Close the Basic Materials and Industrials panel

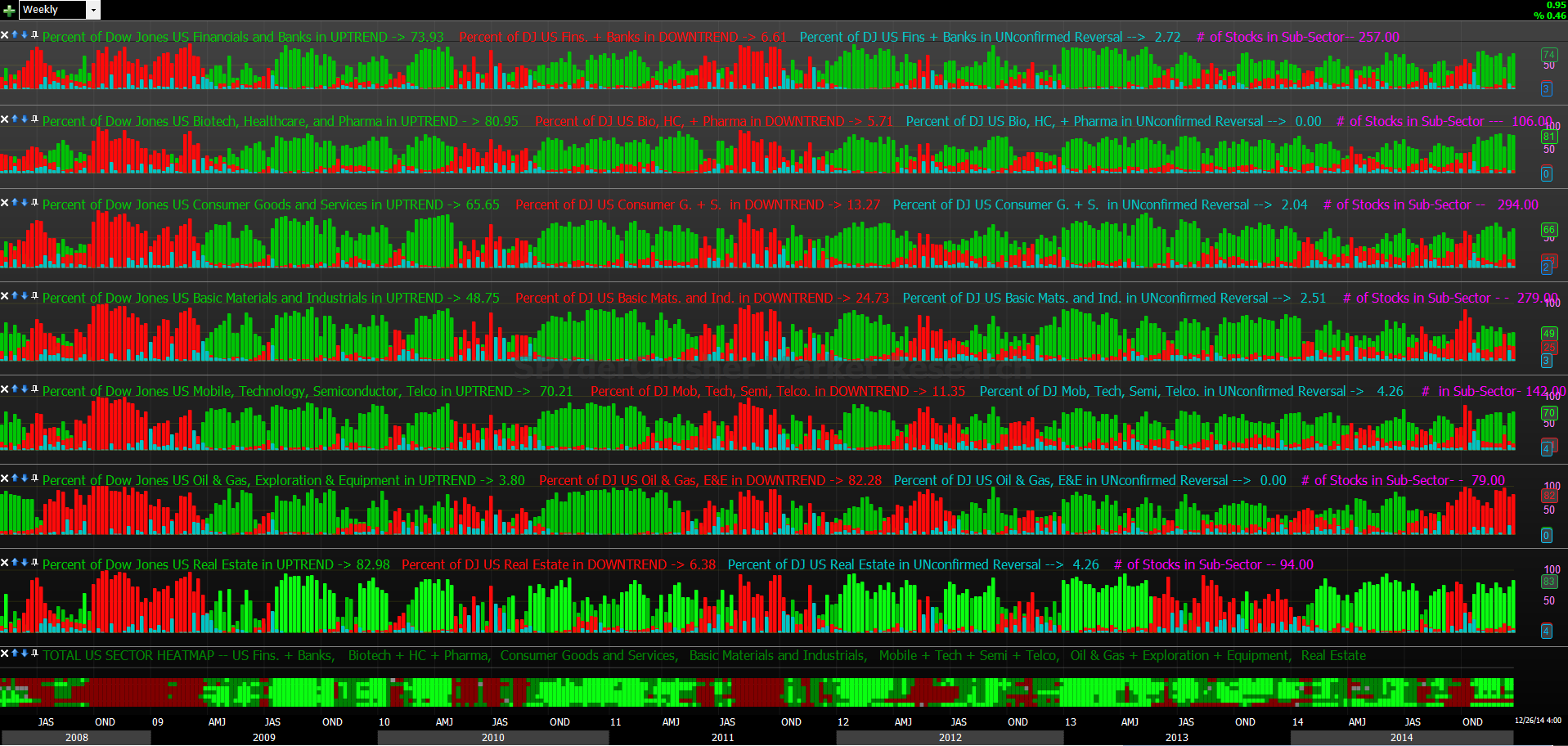pos(5,296)
